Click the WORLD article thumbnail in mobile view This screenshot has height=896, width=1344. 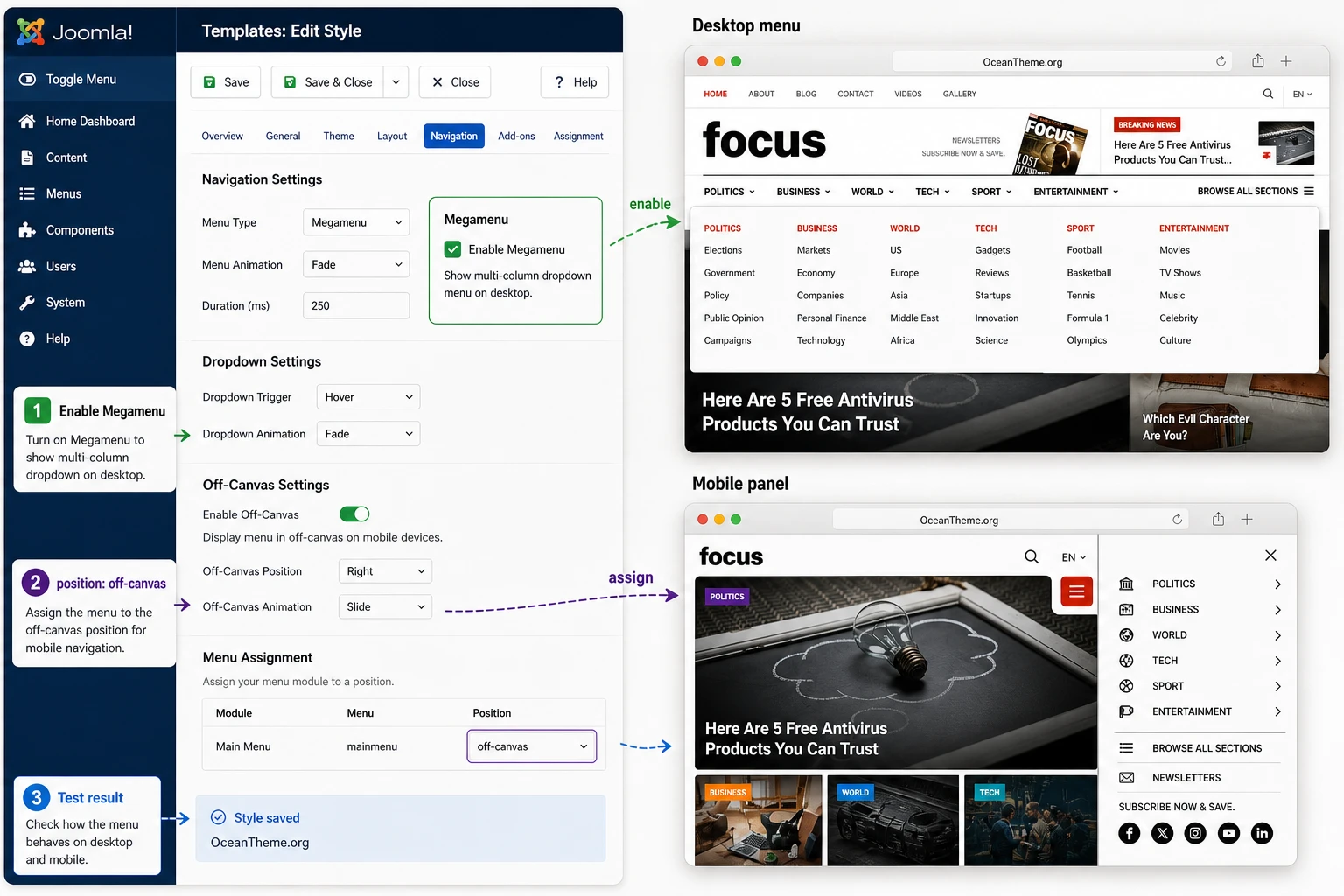pos(892,820)
